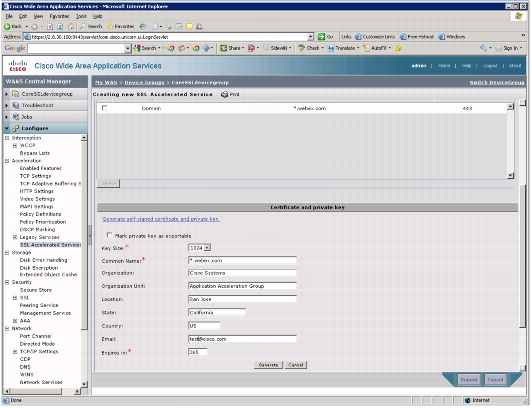Viewport: 532px width, 408px height.
Task: Open the Edit menu
Action: [23, 16]
